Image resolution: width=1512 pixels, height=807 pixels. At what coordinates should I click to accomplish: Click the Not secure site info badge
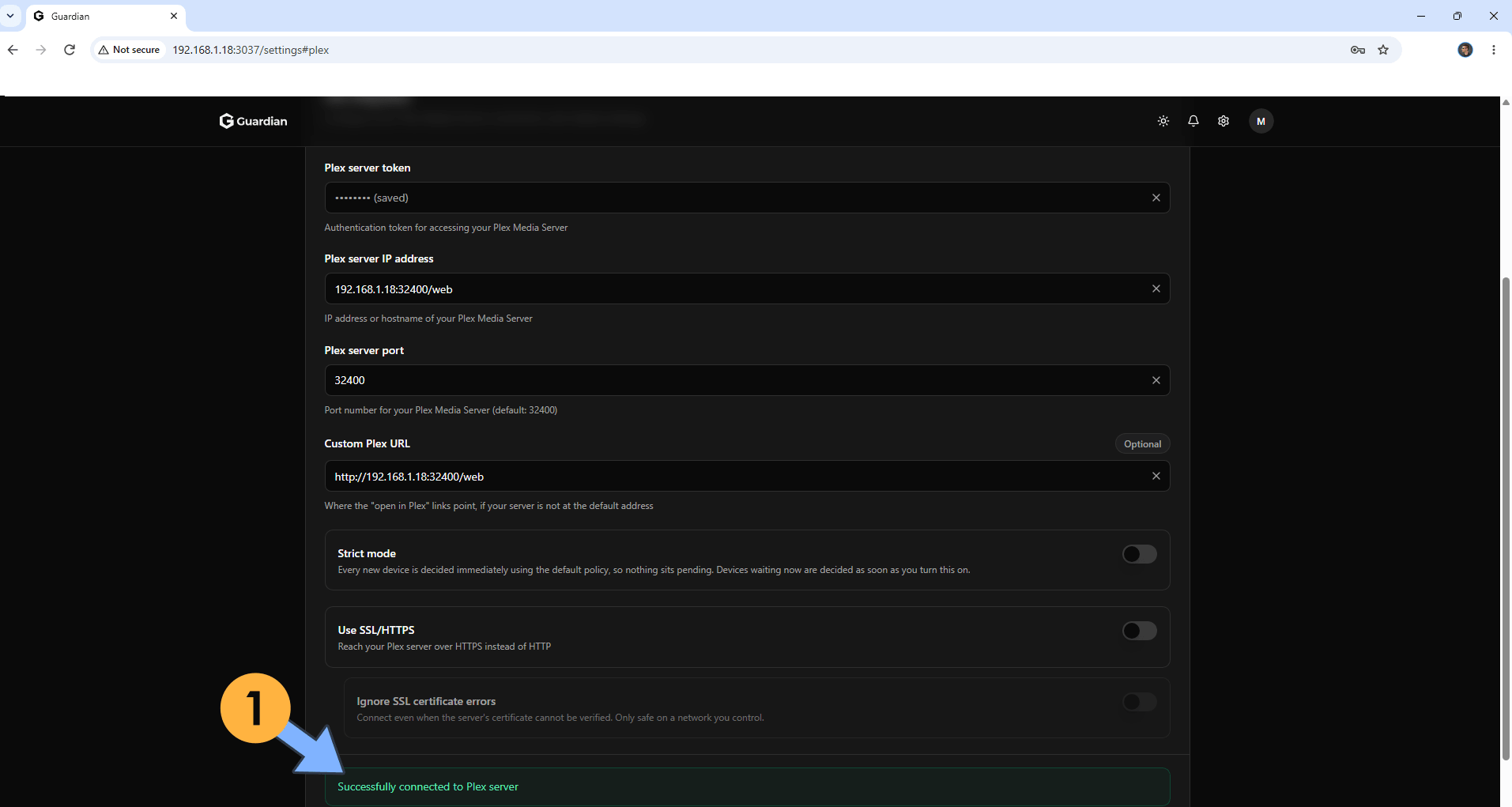129,50
